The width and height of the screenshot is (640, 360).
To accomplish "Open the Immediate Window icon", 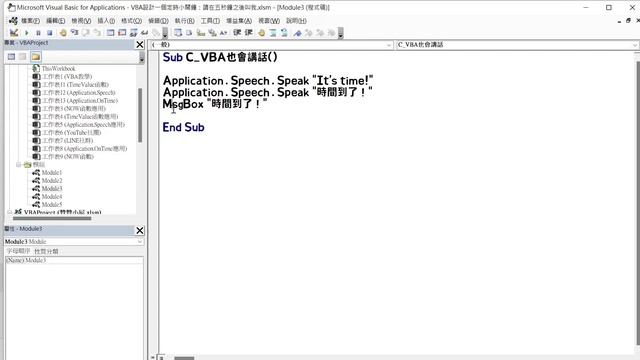I will click(x=122, y=33).
